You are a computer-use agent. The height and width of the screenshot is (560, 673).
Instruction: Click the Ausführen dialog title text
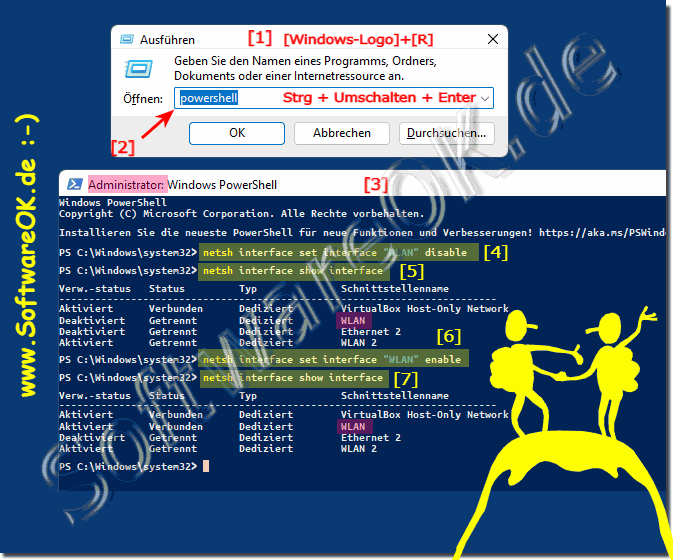tap(167, 40)
